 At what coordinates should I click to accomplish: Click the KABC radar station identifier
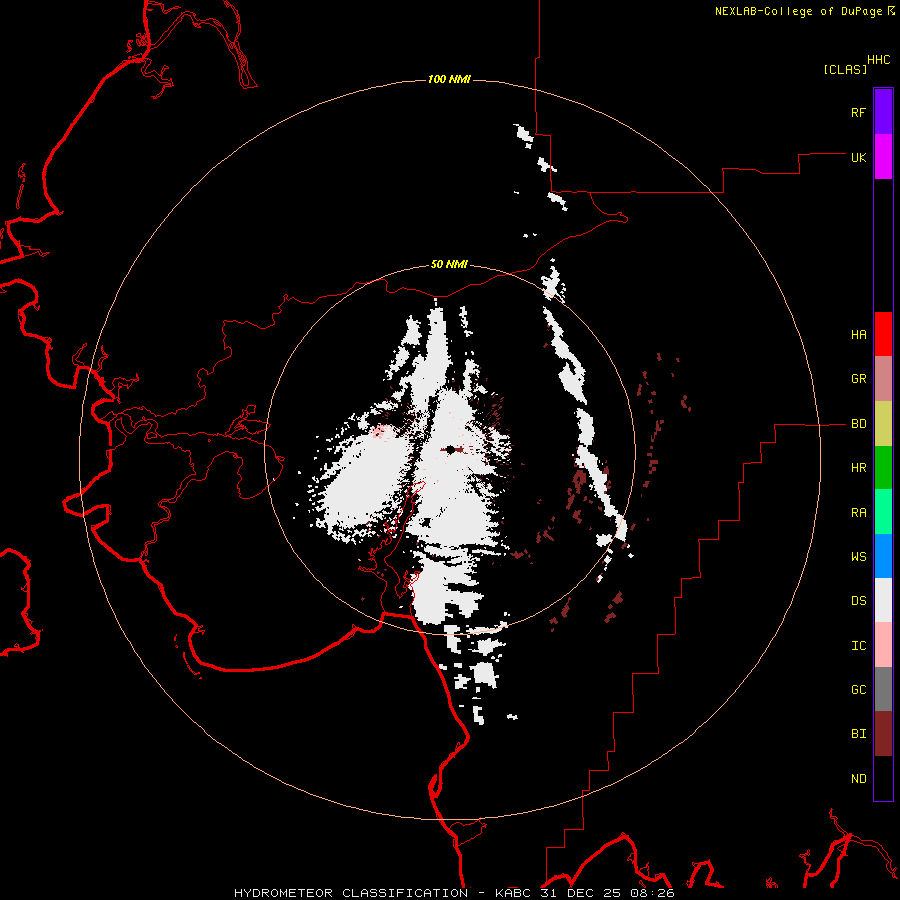pyautogui.click(x=514, y=893)
